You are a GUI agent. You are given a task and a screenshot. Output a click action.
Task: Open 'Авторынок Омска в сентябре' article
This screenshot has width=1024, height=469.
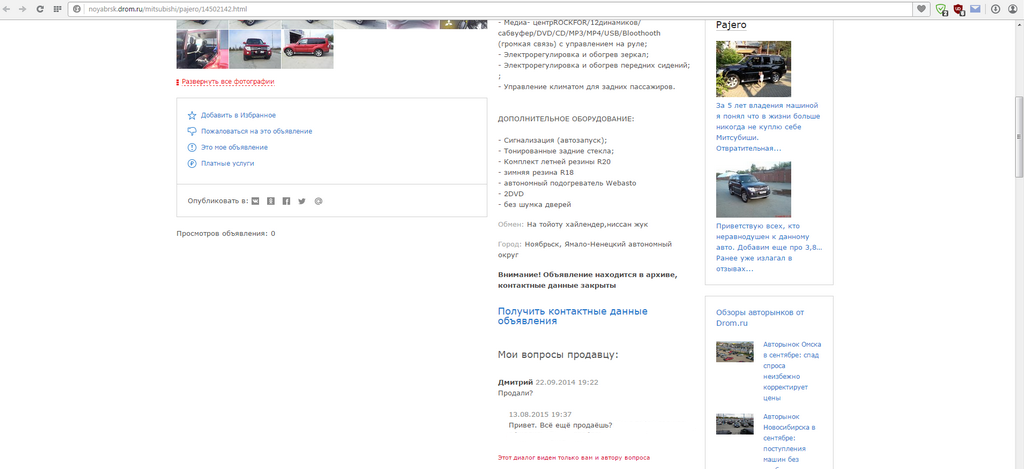[792, 371]
